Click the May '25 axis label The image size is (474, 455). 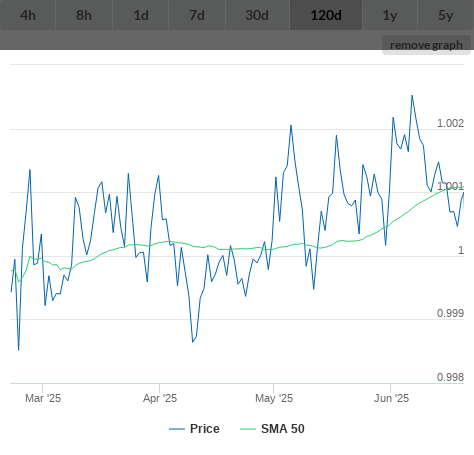(x=274, y=398)
